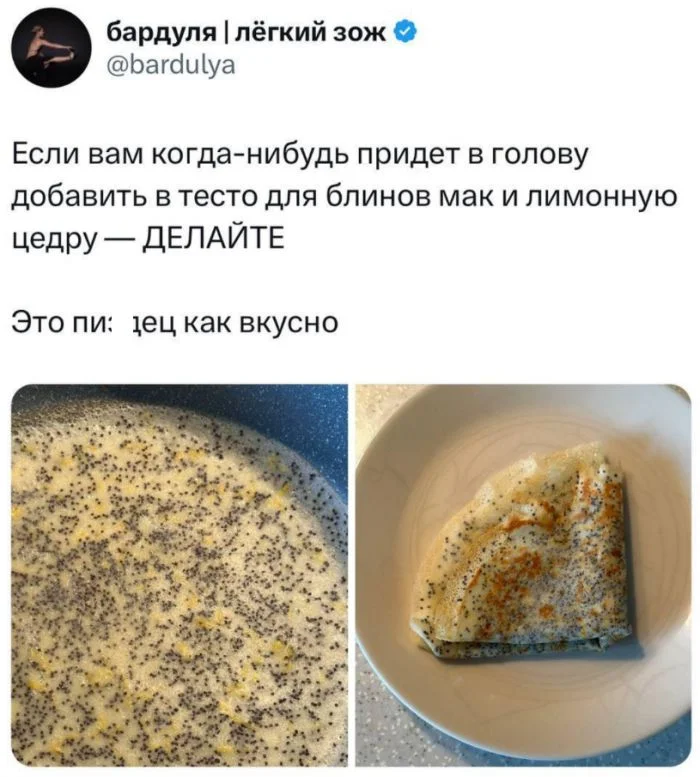700x777 pixels.
Task: Click the line 'Это пи..ец как вкусно'
Action: [x=175, y=323]
